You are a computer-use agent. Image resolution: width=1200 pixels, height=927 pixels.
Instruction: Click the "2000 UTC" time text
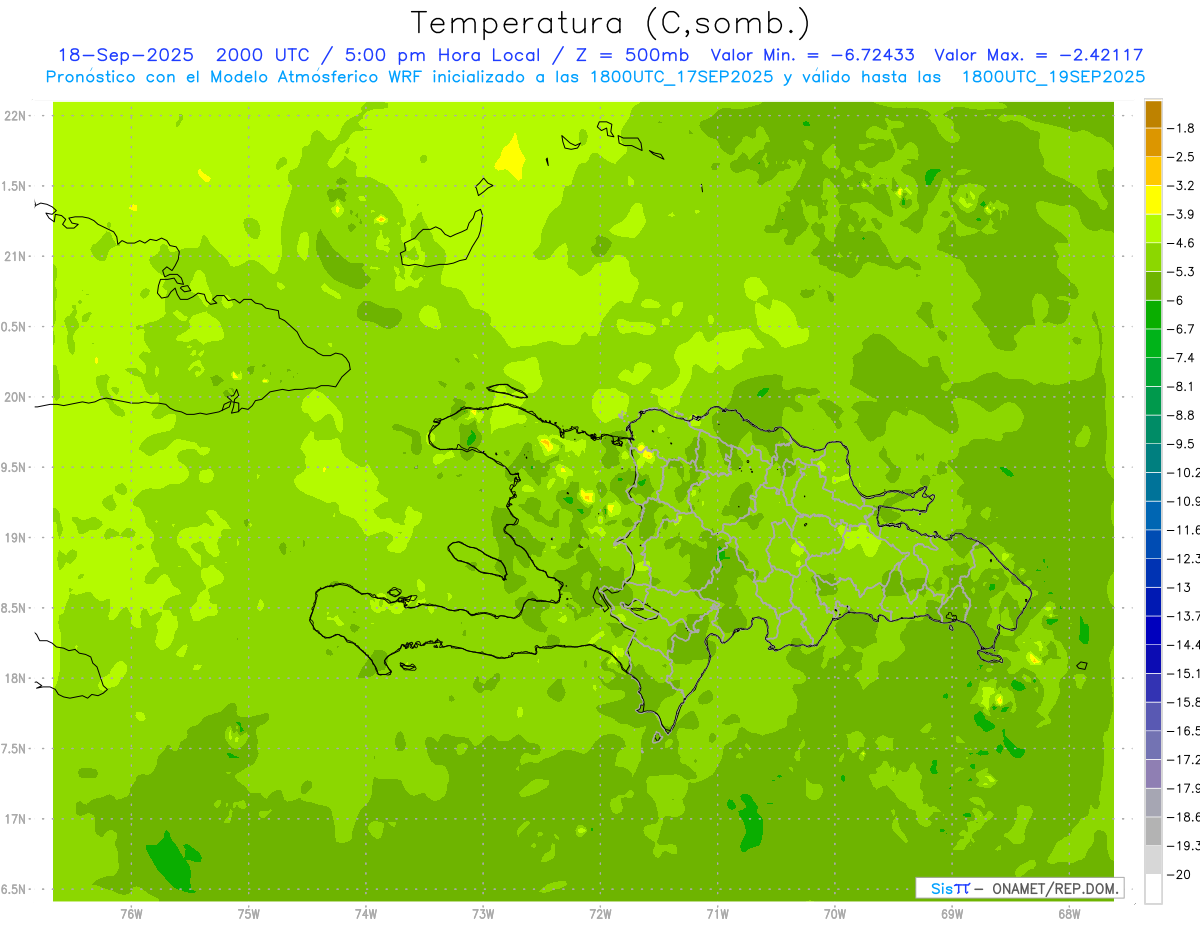coord(263,55)
